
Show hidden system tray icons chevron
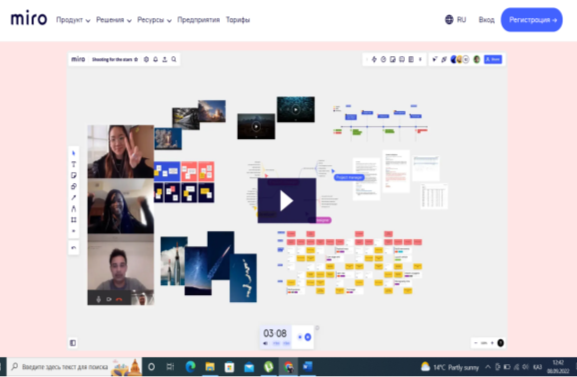[488, 367]
